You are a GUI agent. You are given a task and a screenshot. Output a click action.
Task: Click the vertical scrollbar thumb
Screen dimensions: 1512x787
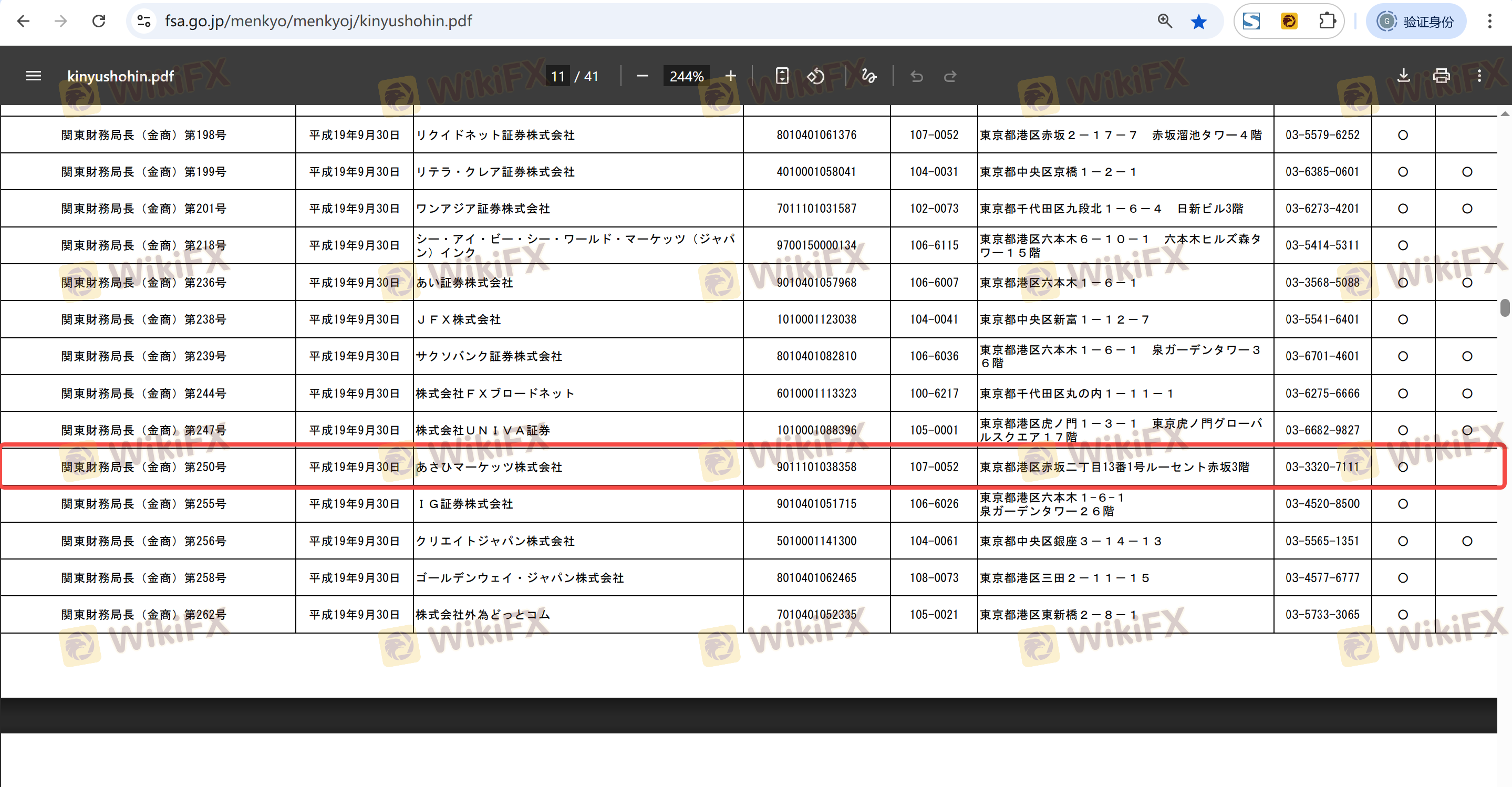(x=1505, y=307)
